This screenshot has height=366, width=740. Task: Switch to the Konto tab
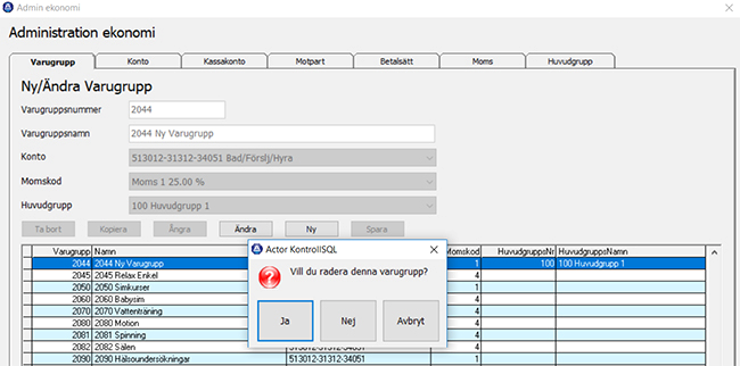click(138, 61)
